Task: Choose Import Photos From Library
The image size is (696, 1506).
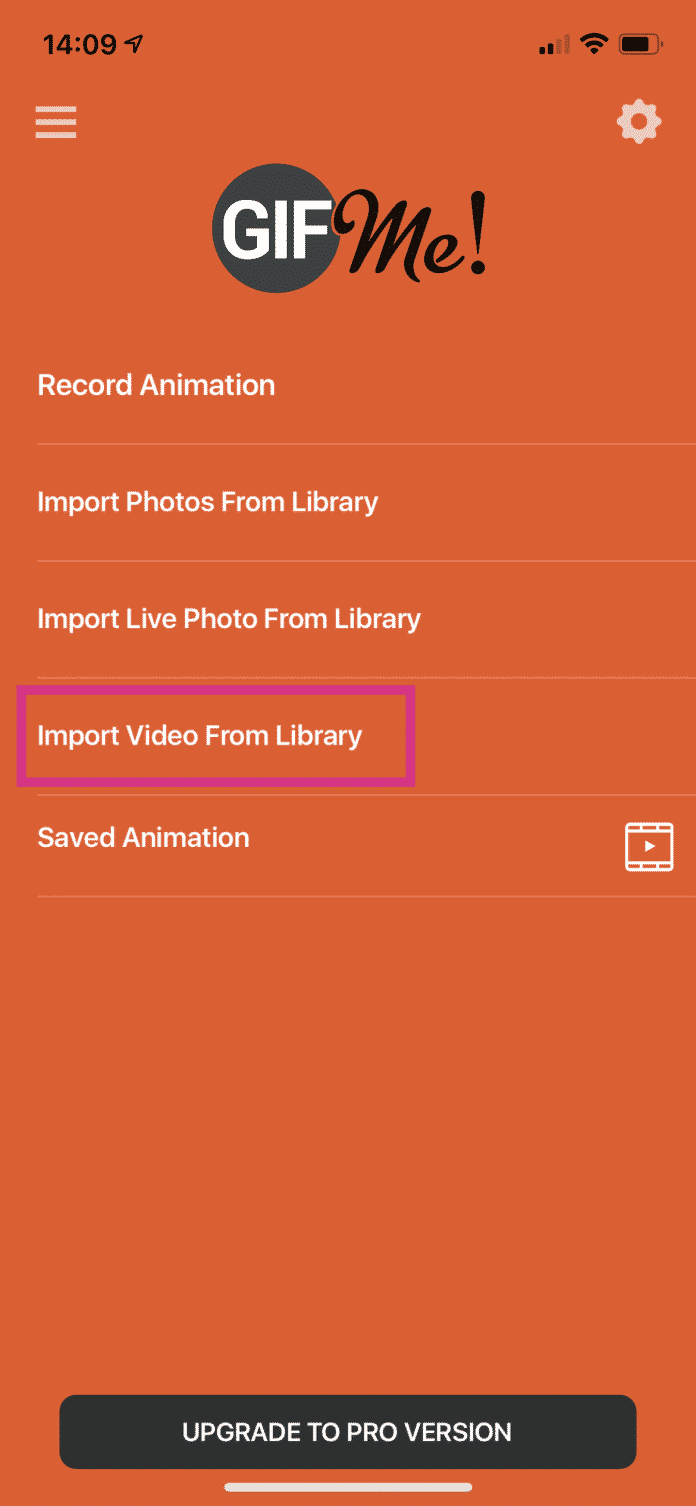Action: 207,501
